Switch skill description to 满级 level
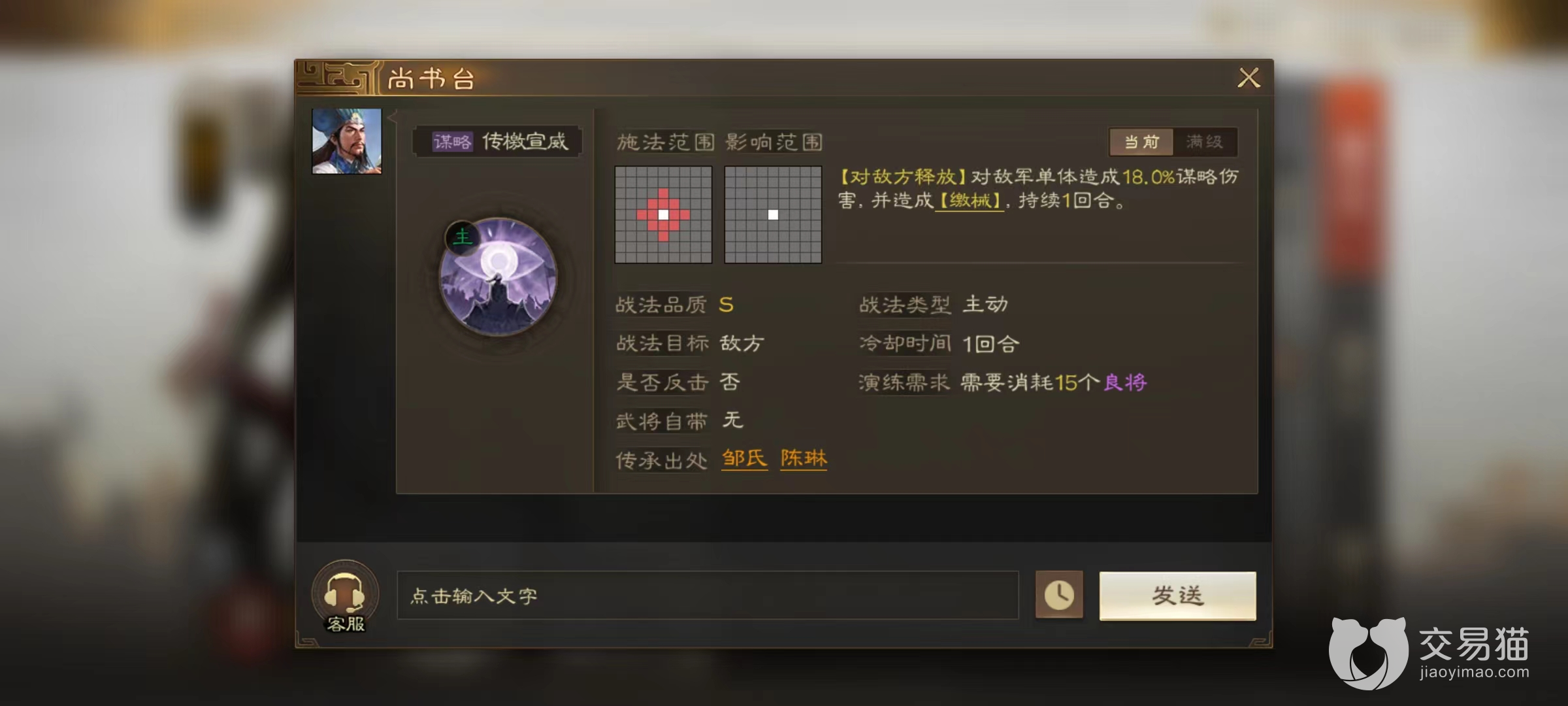 tap(1205, 142)
